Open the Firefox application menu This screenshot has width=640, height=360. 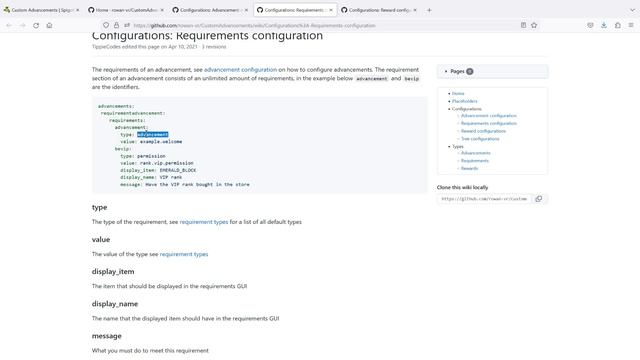[x=631, y=25]
